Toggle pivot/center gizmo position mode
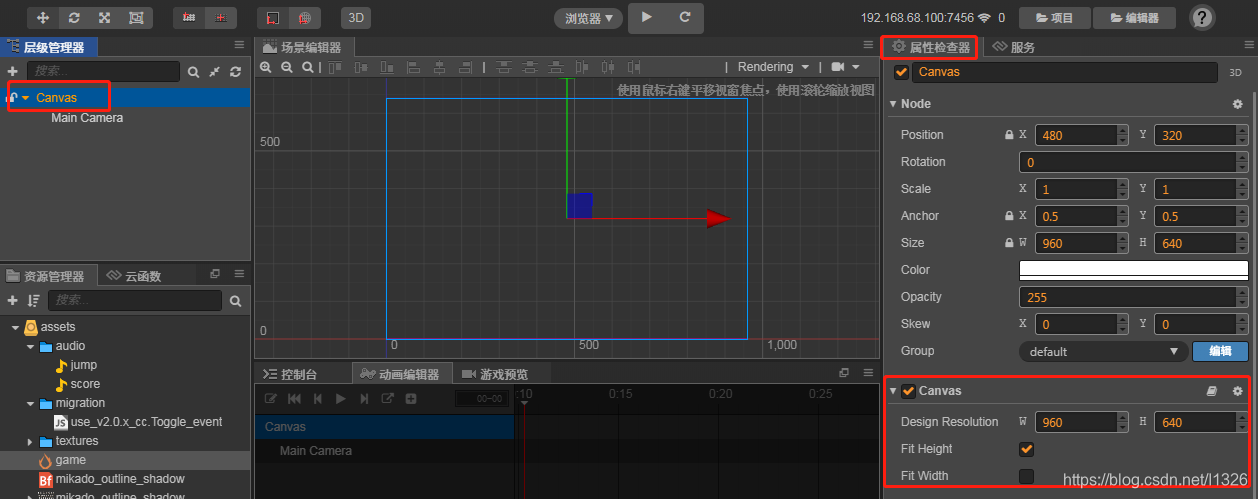Screen dimensions: 1258x499 189,18
